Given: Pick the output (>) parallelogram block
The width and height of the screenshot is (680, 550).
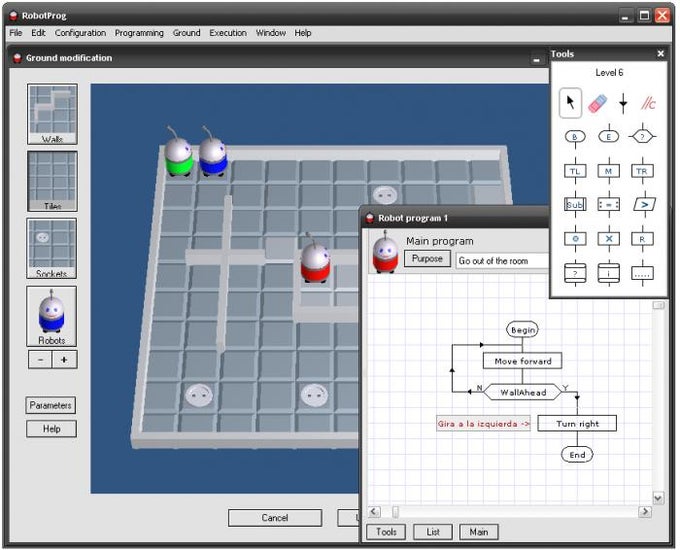Looking at the screenshot, I should 644,204.
